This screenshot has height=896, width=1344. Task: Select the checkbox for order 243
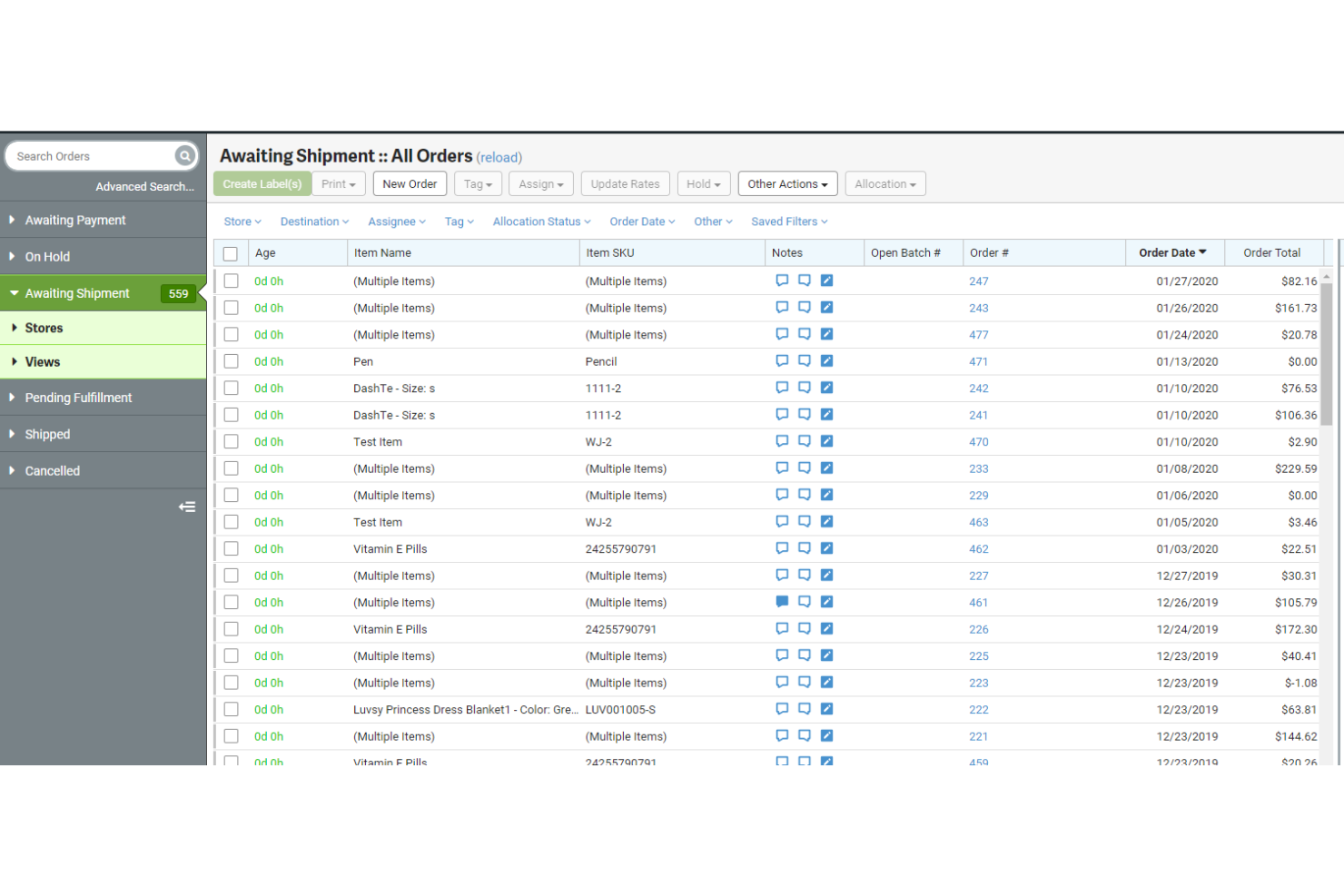pyautogui.click(x=232, y=308)
